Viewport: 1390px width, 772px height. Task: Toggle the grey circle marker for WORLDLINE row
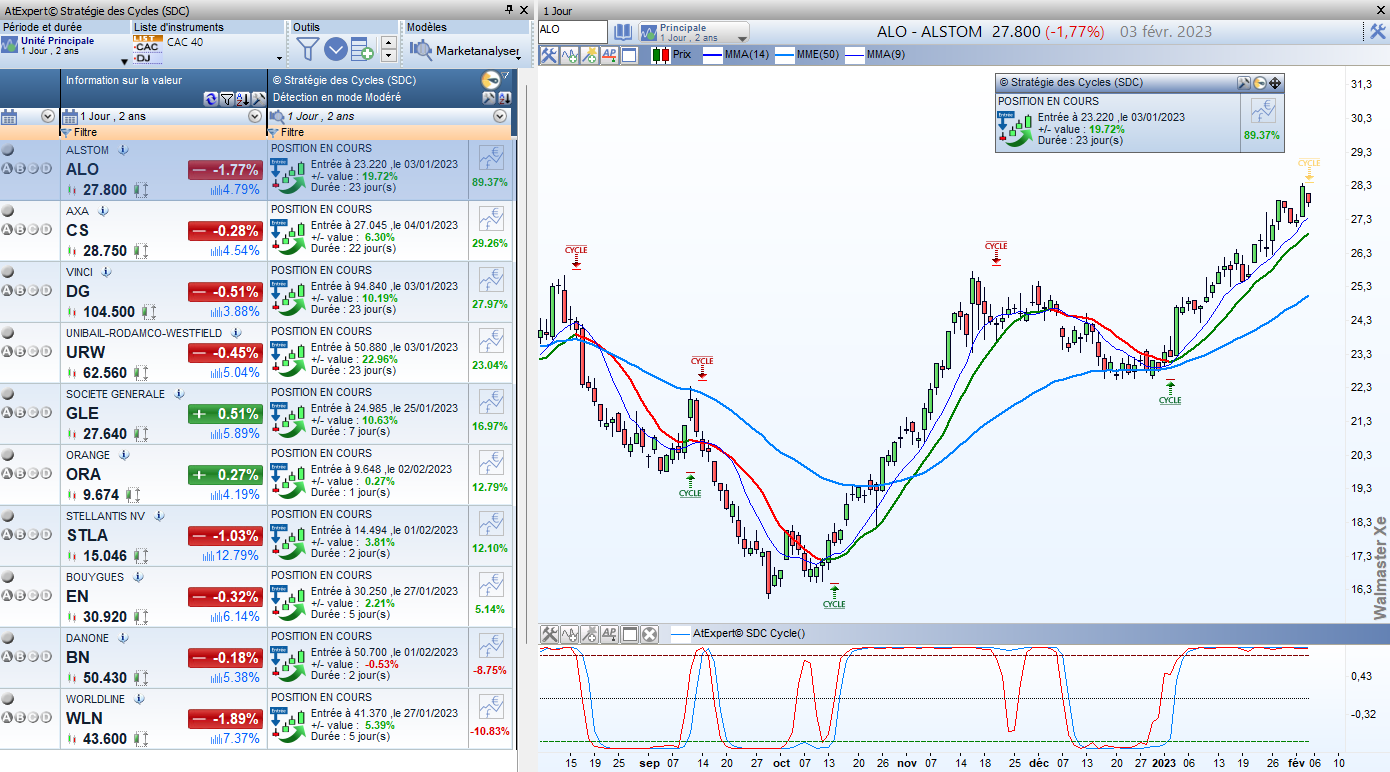[x=8, y=699]
